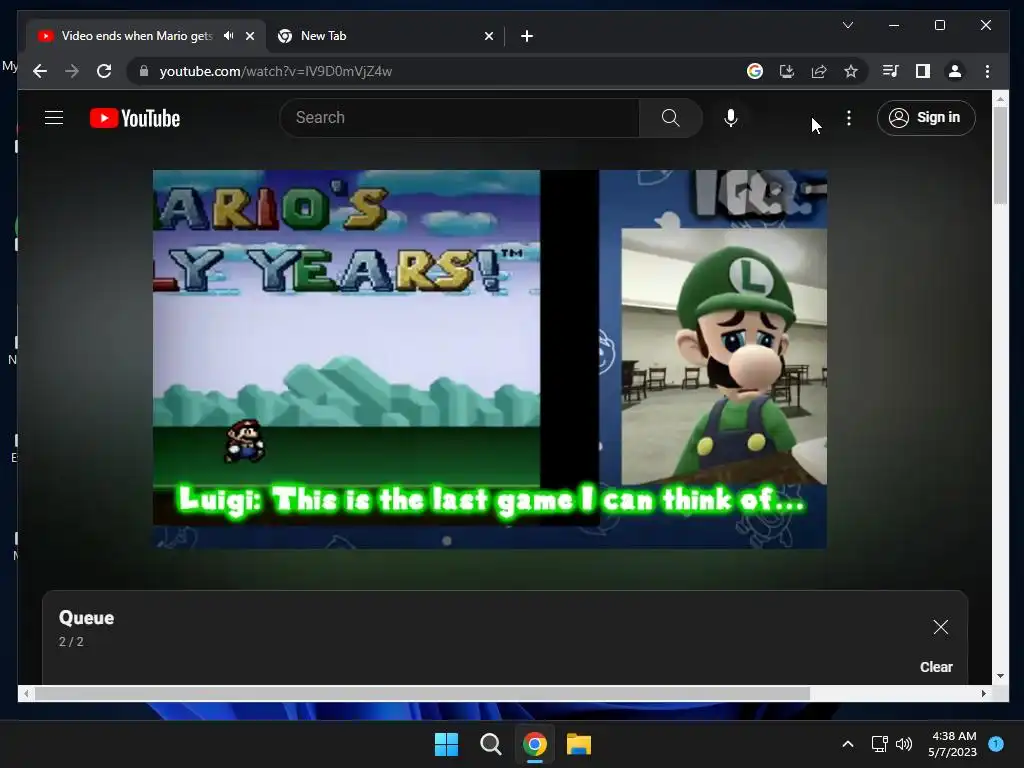Install app icon in address bar
The height and width of the screenshot is (768, 1024).
click(x=787, y=71)
